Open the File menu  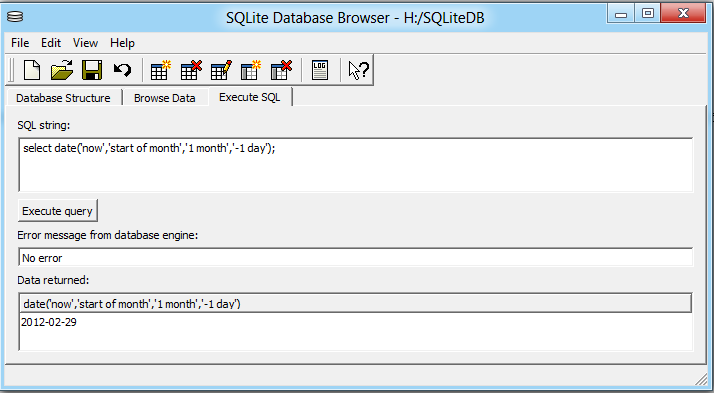tap(20, 43)
